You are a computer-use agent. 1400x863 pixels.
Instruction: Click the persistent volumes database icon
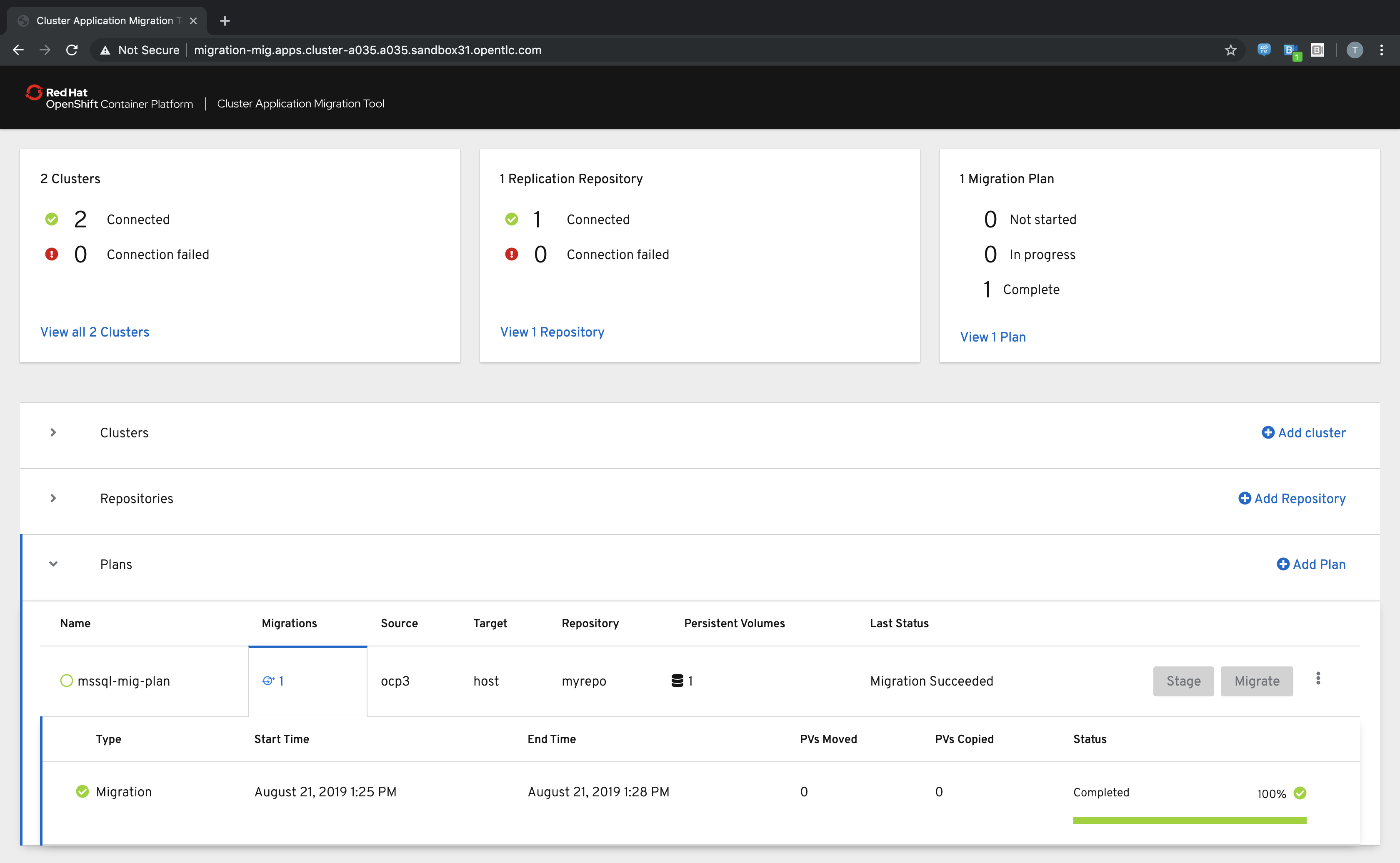click(x=677, y=680)
